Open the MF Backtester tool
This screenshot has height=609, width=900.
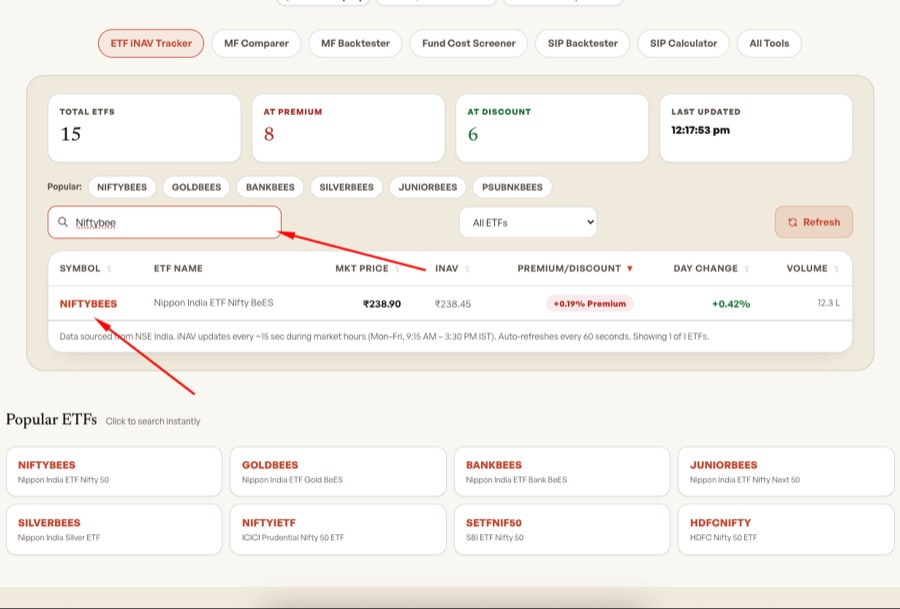(x=355, y=44)
